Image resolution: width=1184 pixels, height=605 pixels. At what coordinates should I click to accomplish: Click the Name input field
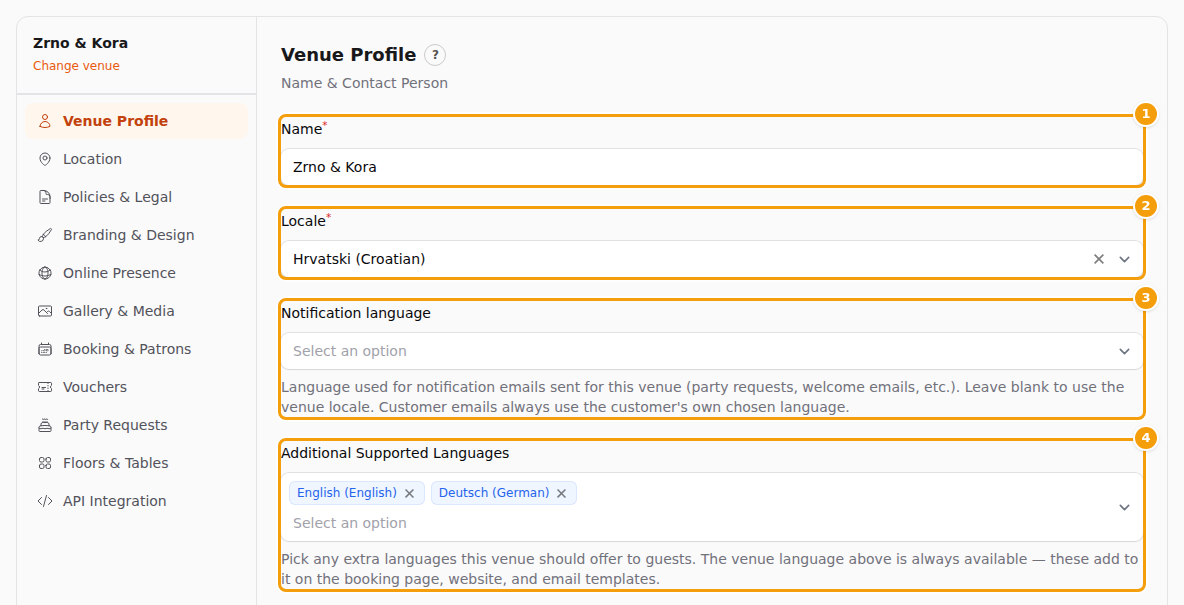[711, 167]
